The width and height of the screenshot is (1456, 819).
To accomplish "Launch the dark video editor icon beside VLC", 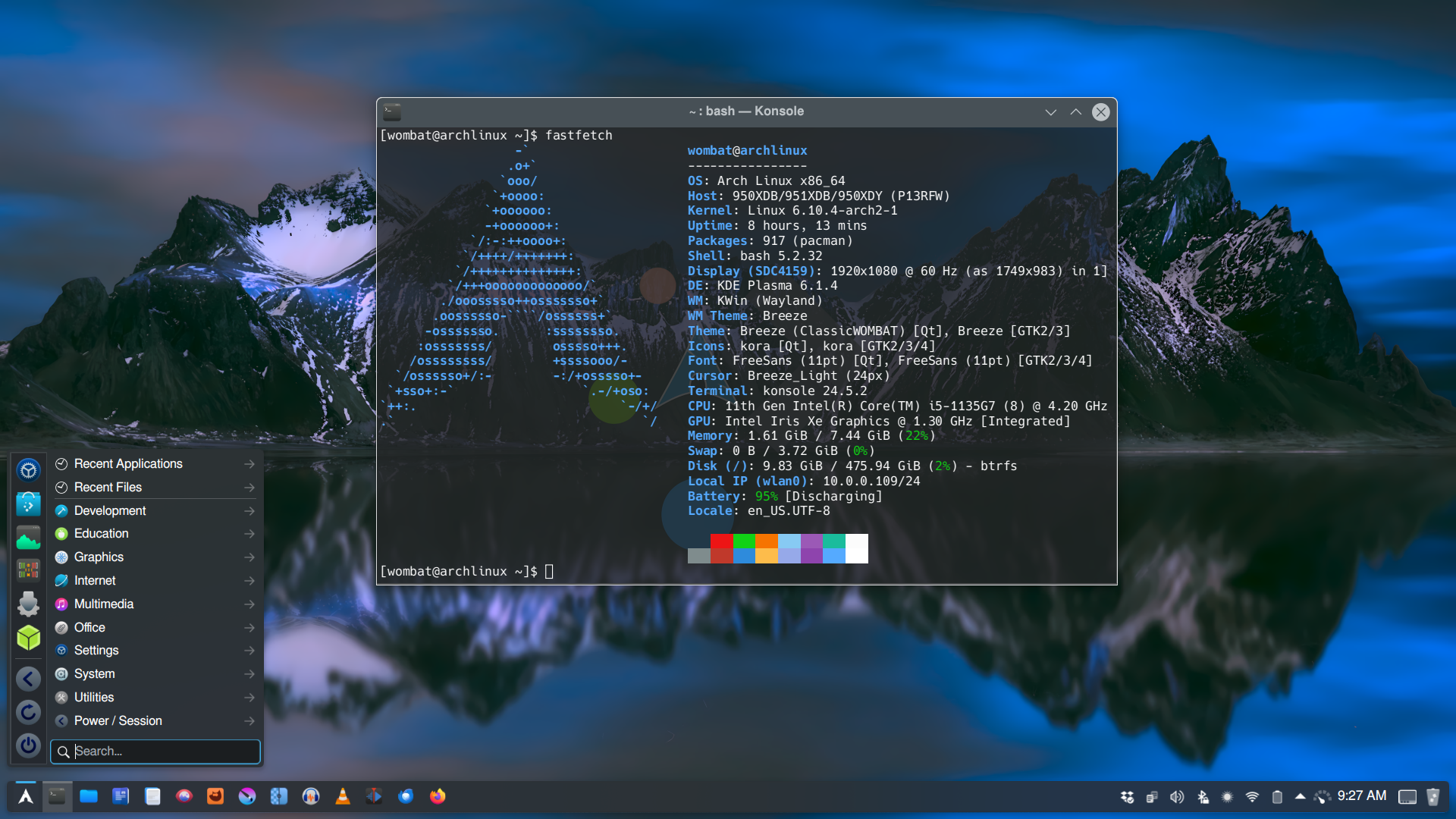I will pyautogui.click(x=374, y=796).
